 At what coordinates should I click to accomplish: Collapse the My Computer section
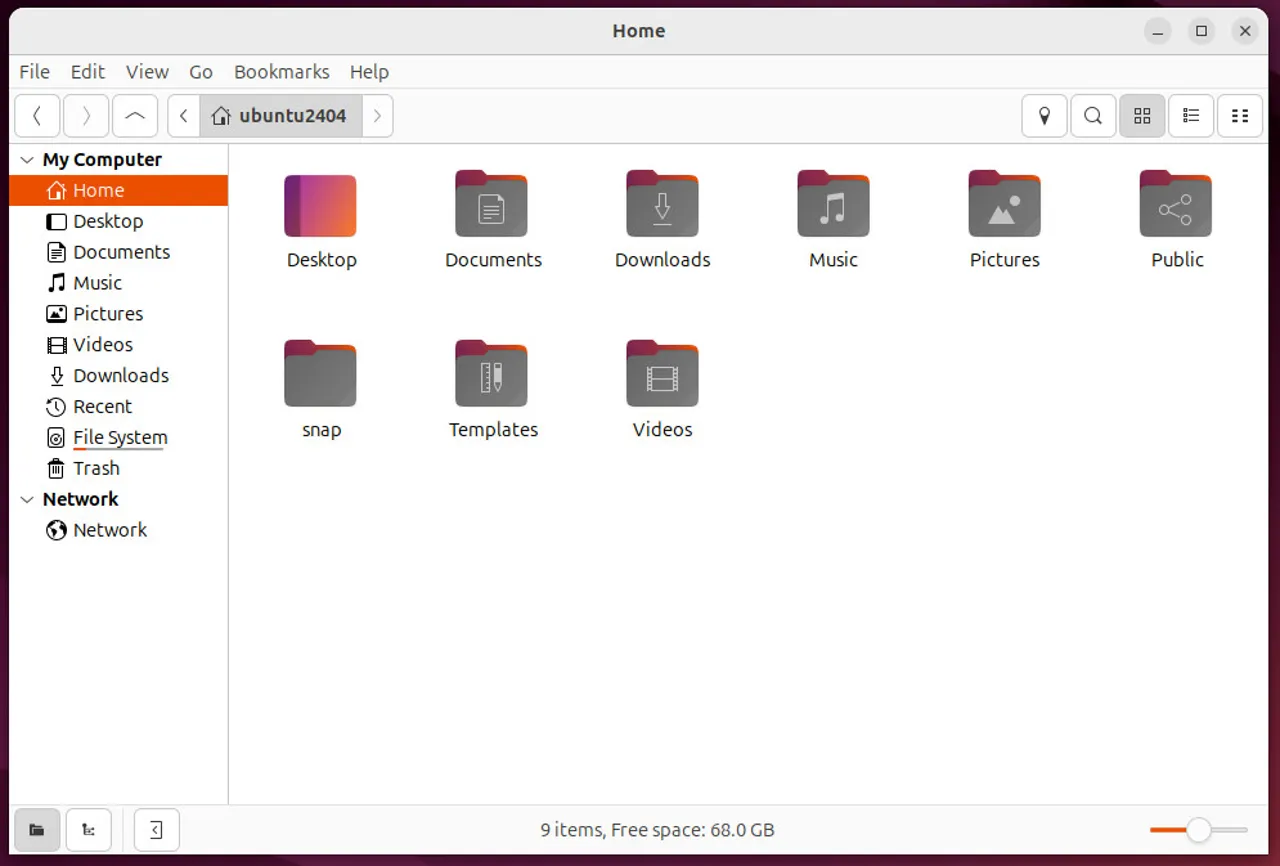point(25,159)
